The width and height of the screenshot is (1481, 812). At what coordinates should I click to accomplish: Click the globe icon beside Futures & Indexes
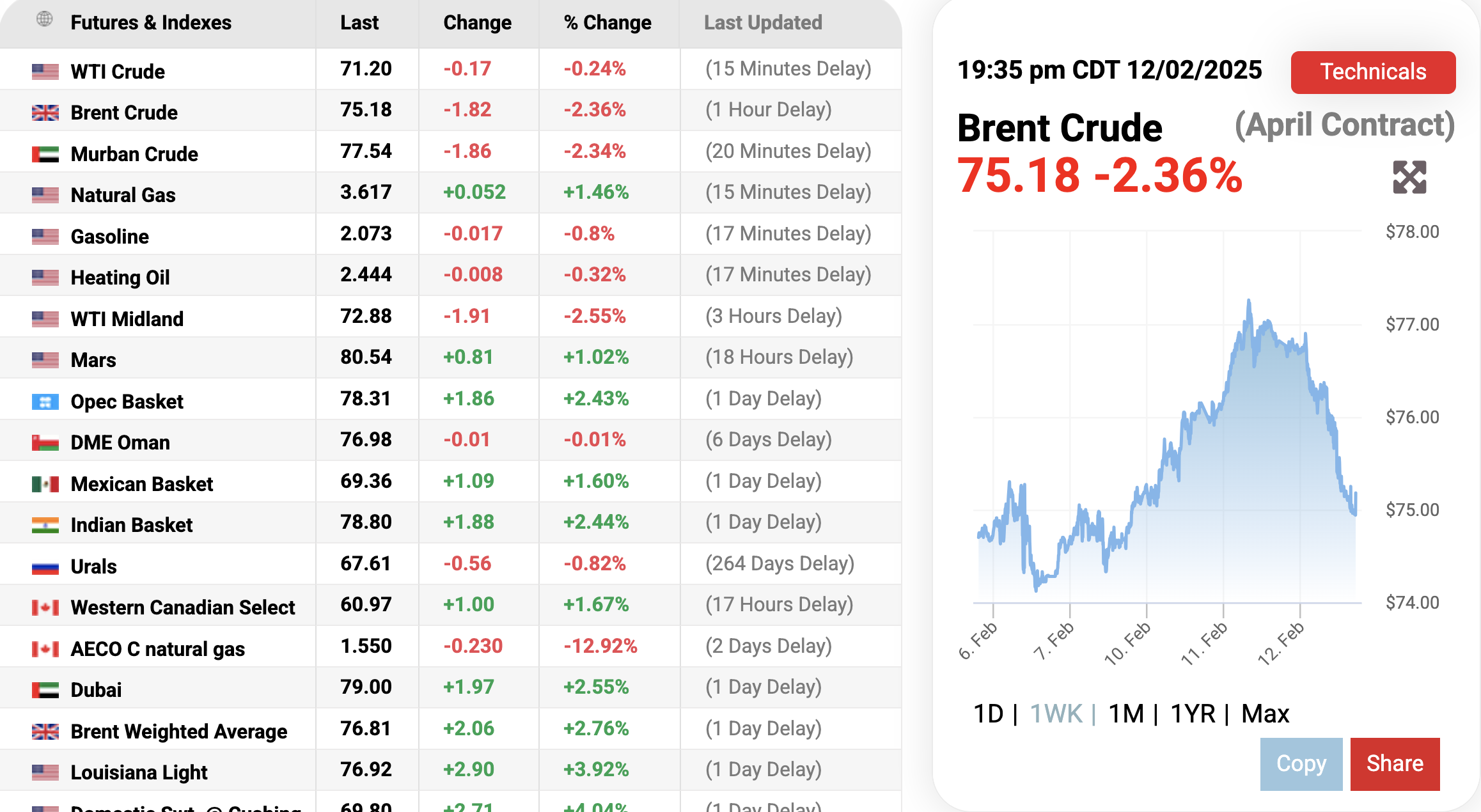44,19
